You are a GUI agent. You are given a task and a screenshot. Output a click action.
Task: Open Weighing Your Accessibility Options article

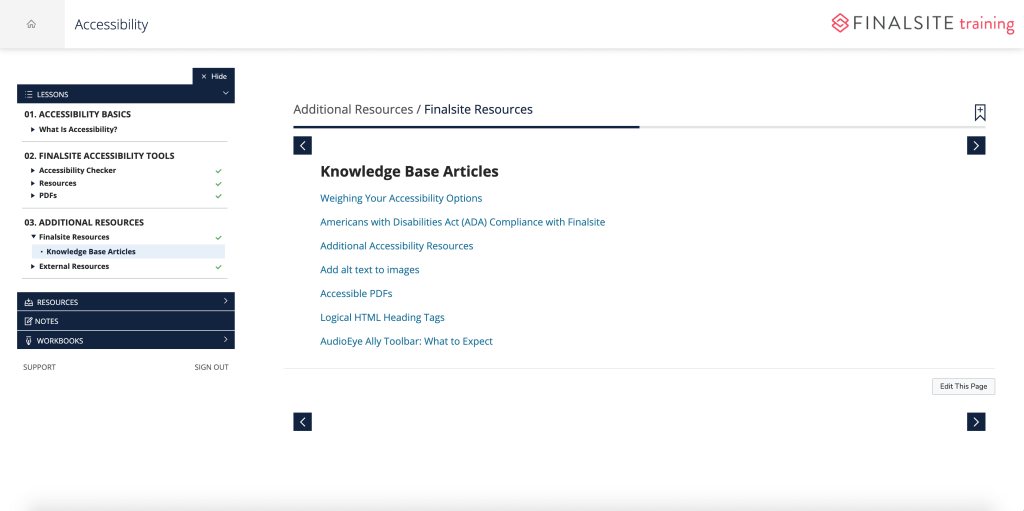point(401,198)
